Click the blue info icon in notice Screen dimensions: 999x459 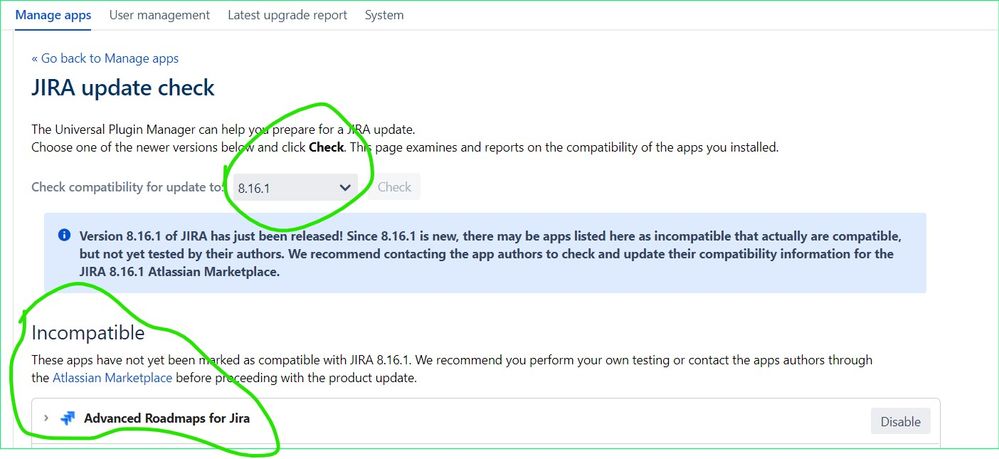click(64, 235)
